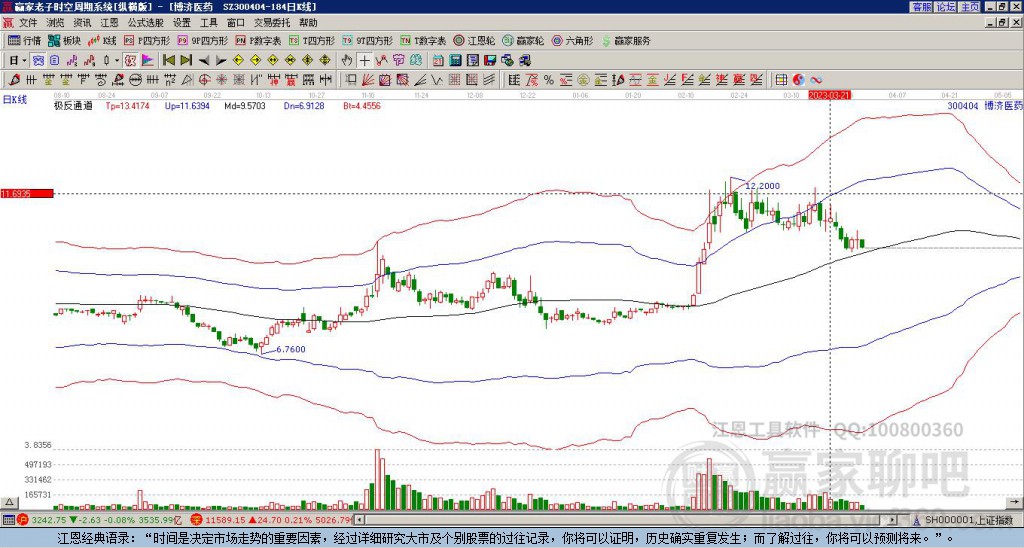Click the 客服 customer service button
This screenshot has width=1024, height=548.
[x=921, y=6]
